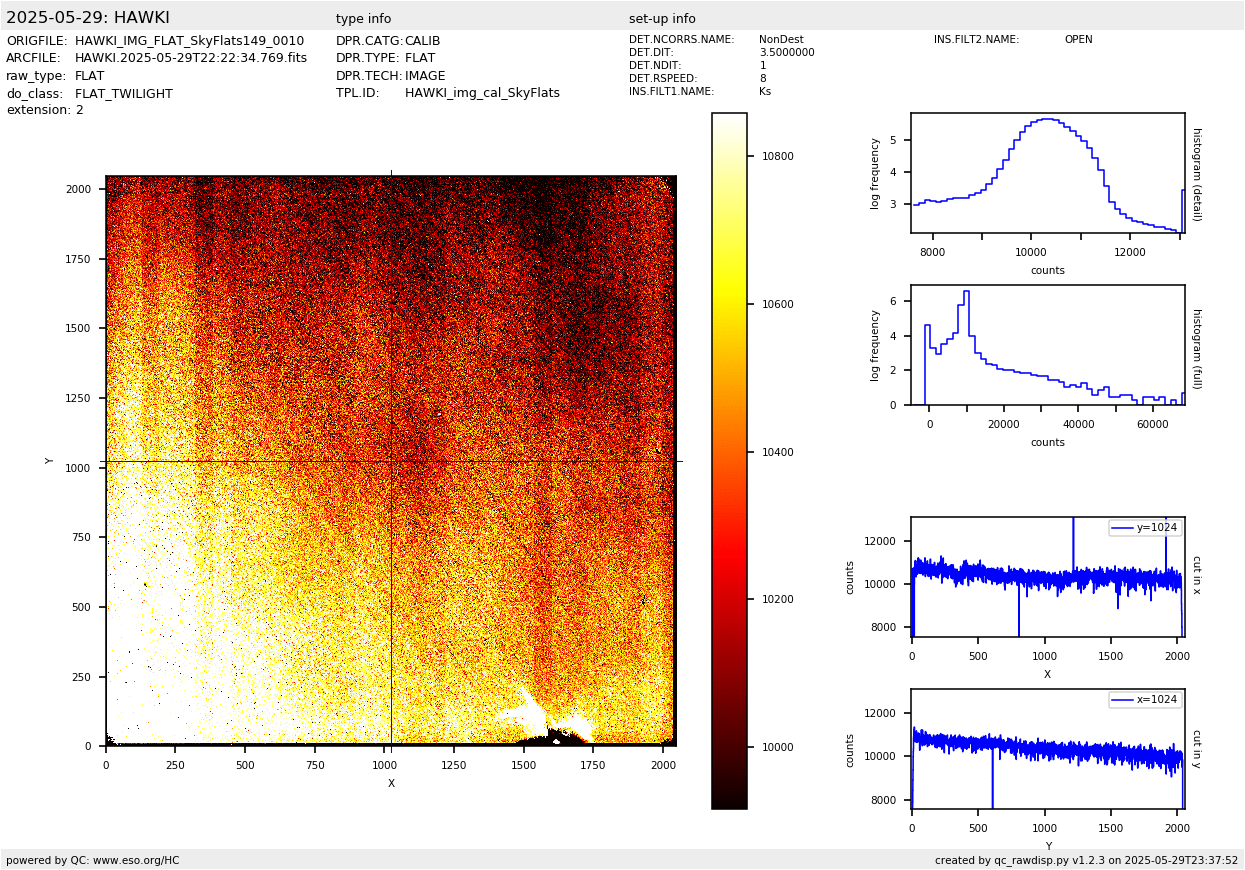1245x870 pixels.
Task: Click the qc_rawdisp.py creation note in footer
Action: pyautogui.click(x=1086, y=860)
